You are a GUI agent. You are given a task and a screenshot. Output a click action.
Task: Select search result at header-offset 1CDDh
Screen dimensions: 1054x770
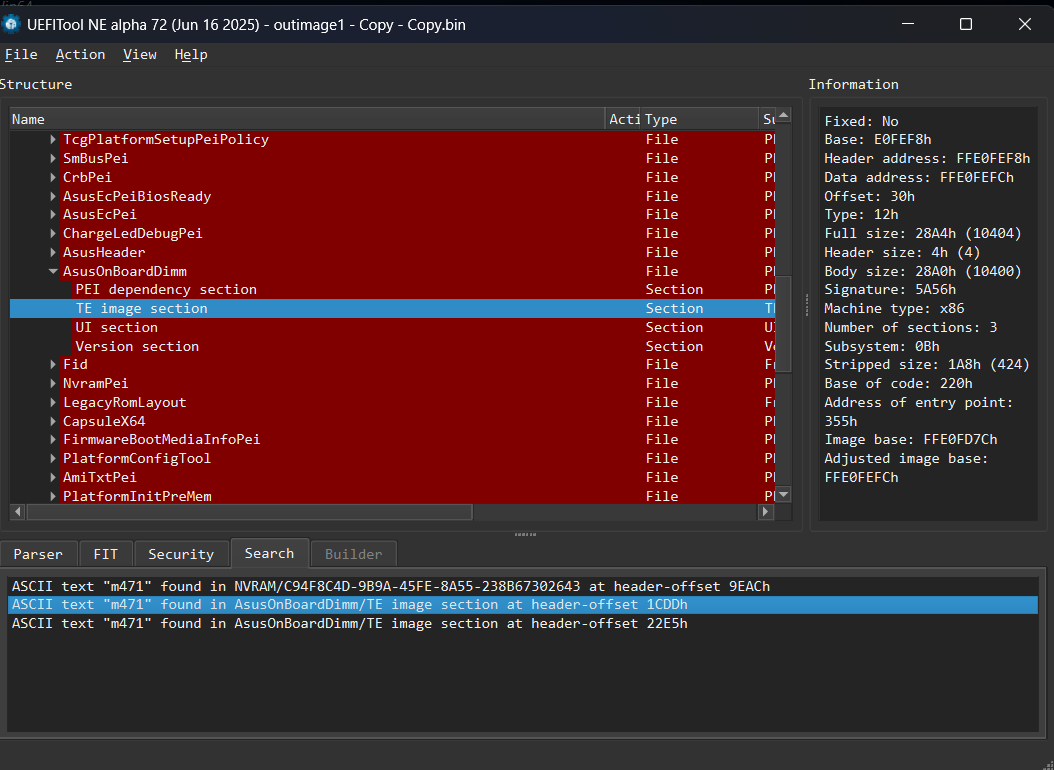[523, 605]
